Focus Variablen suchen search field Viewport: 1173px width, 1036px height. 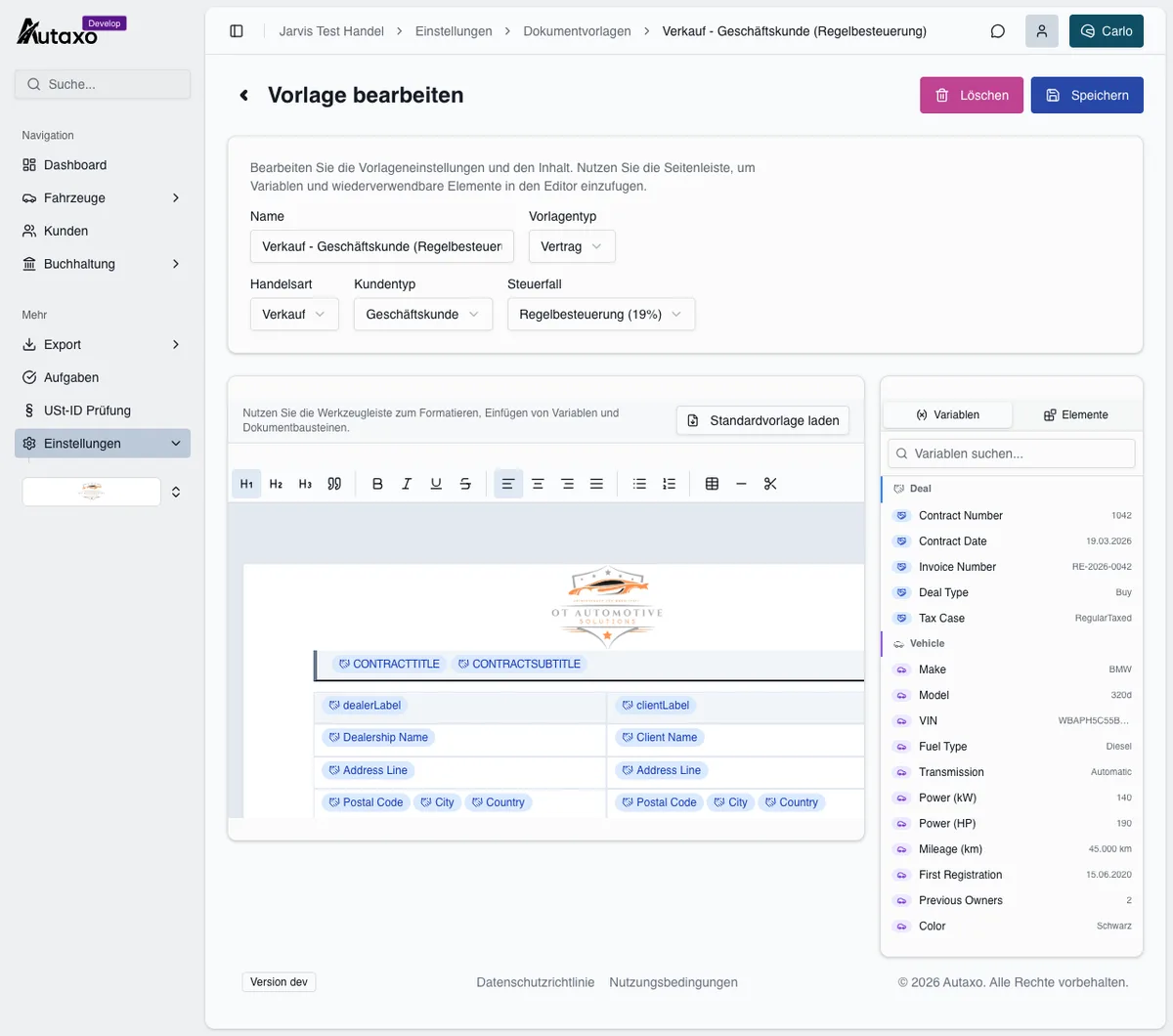1012,453
